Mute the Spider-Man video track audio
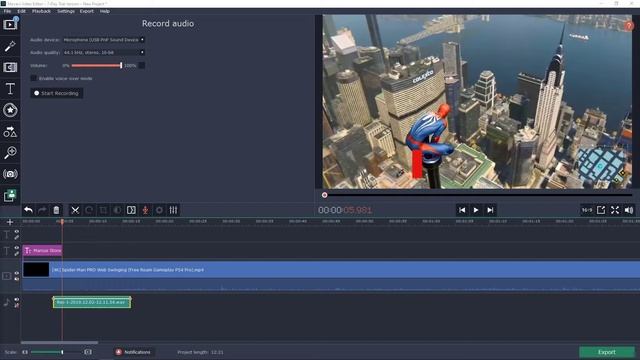 click(17, 279)
